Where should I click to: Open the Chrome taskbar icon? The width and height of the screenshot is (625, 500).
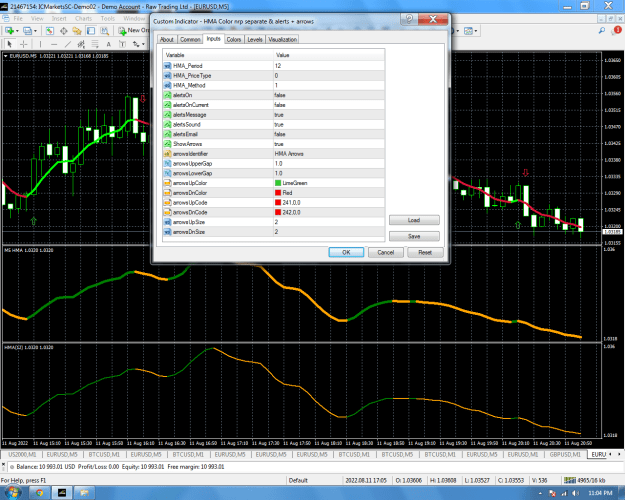click(39, 493)
